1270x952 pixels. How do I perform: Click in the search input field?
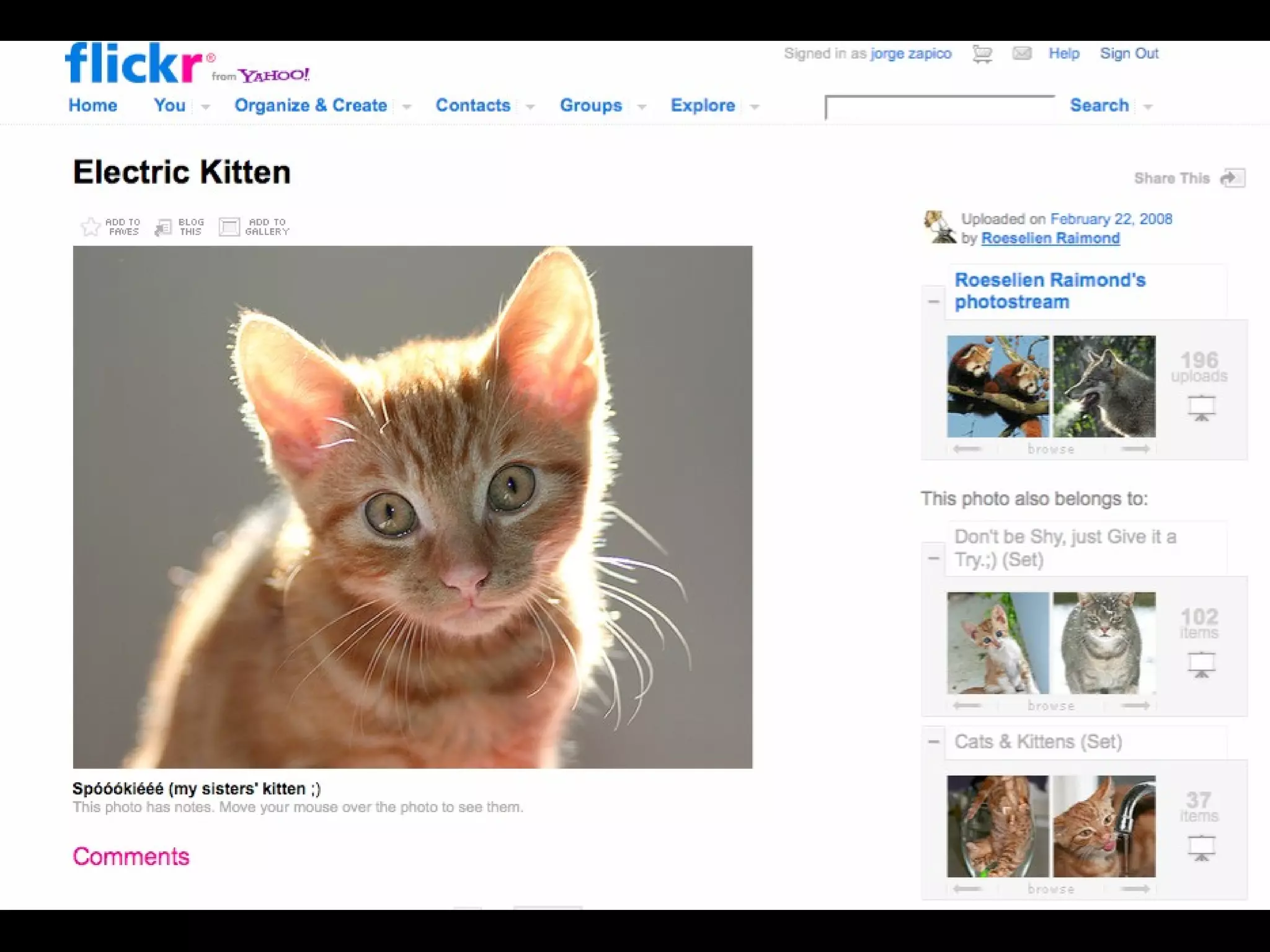point(939,107)
